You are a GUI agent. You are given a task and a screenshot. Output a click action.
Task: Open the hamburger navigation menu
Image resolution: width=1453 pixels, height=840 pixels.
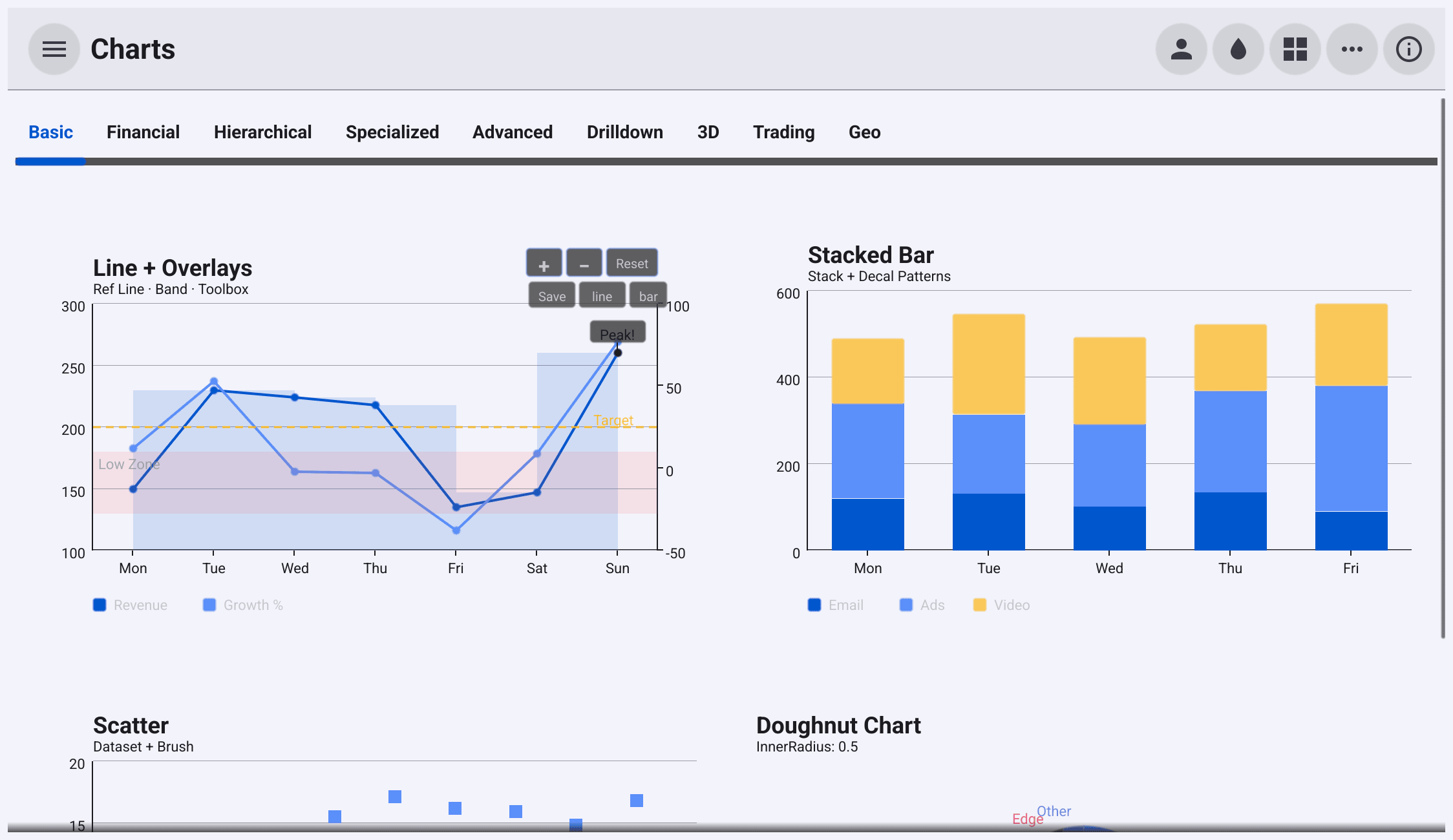(54, 49)
